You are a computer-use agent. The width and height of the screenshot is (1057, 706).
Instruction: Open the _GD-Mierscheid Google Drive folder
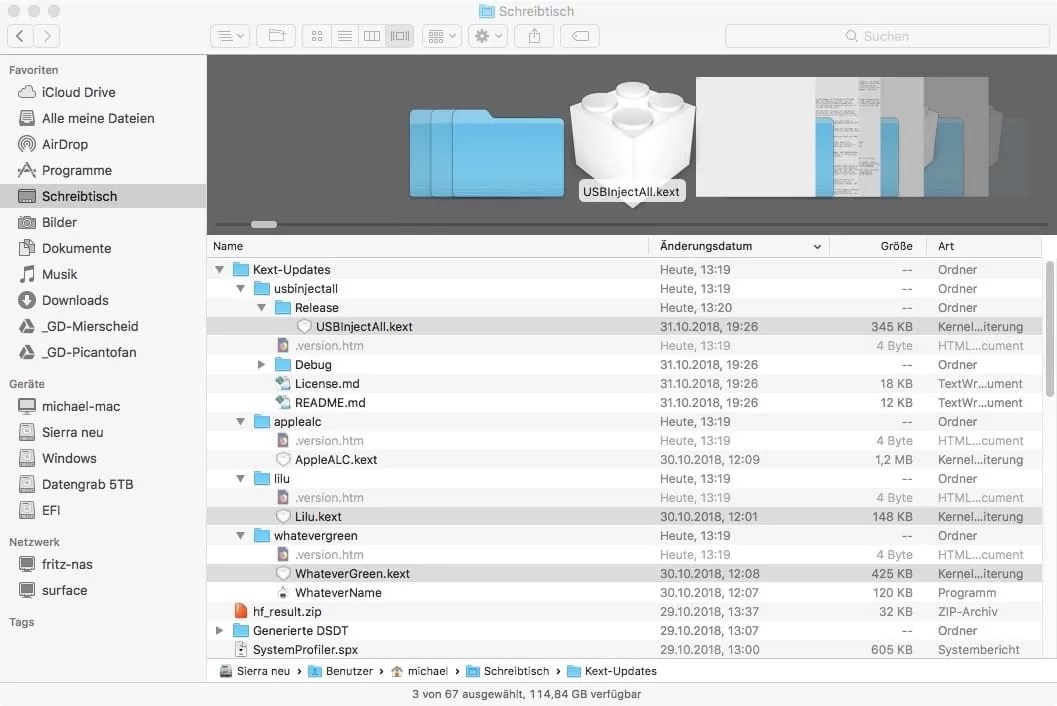(x=87, y=326)
